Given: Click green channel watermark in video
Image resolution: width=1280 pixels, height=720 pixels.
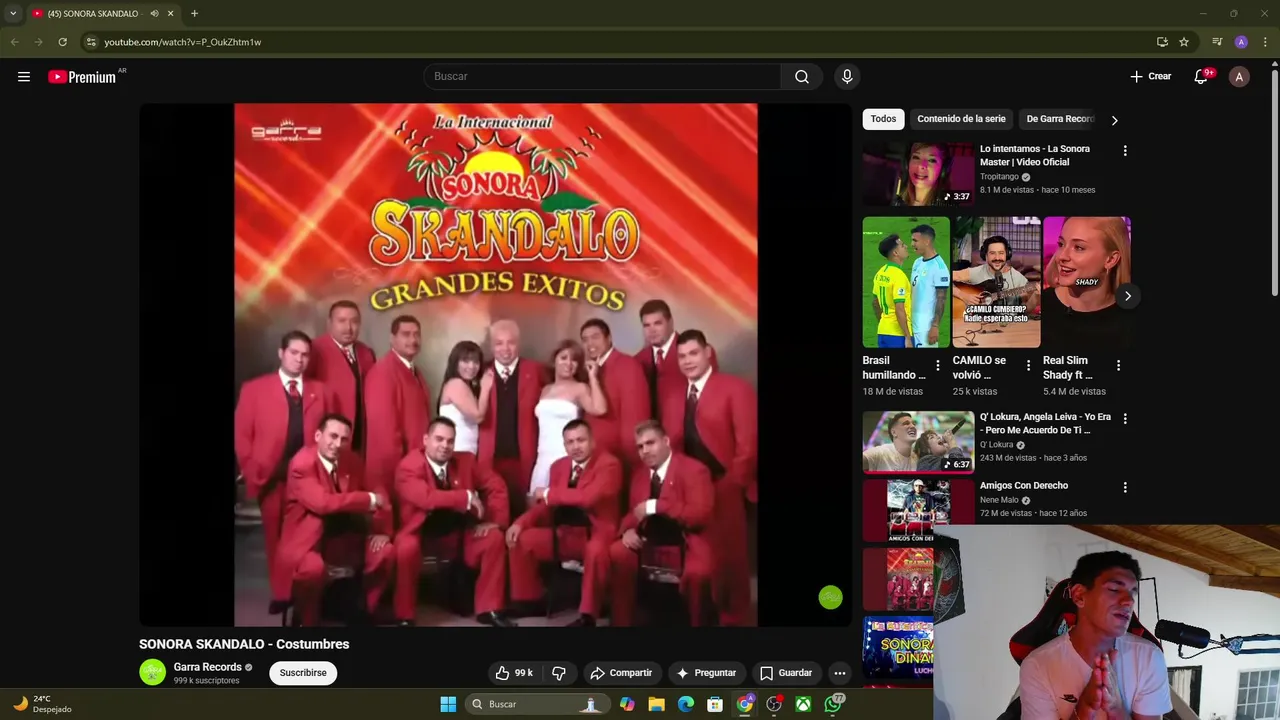Looking at the screenshot, I should coord(830,598).
